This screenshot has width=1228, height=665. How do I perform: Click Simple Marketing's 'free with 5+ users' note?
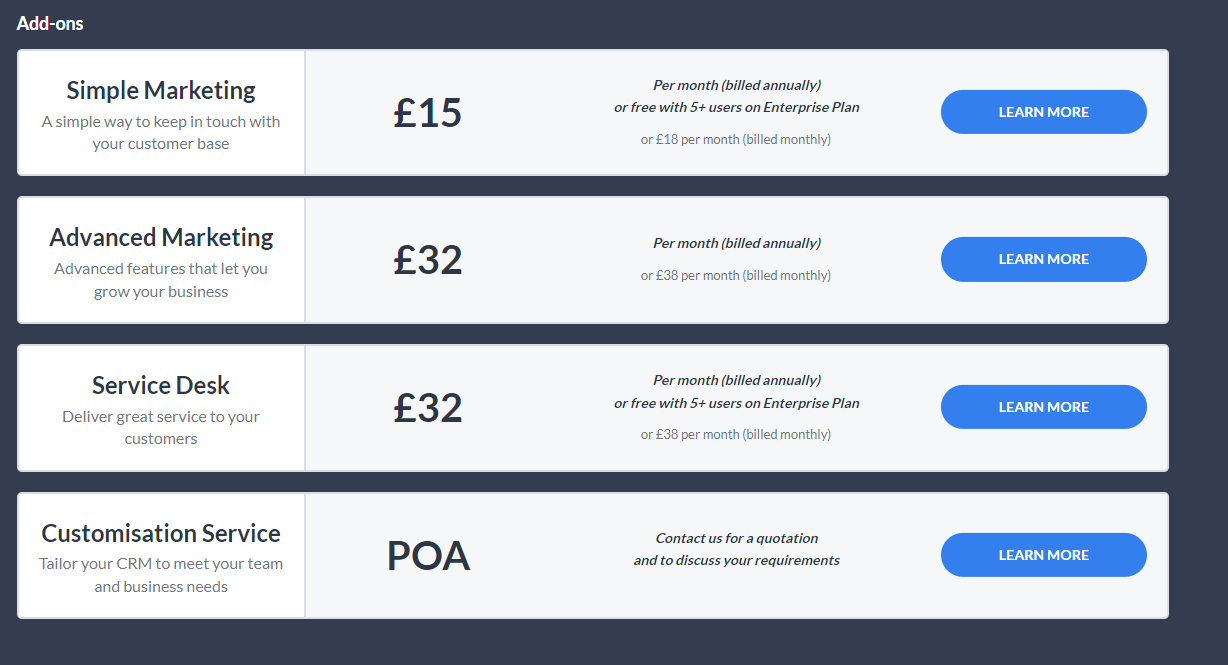[737, 107]
